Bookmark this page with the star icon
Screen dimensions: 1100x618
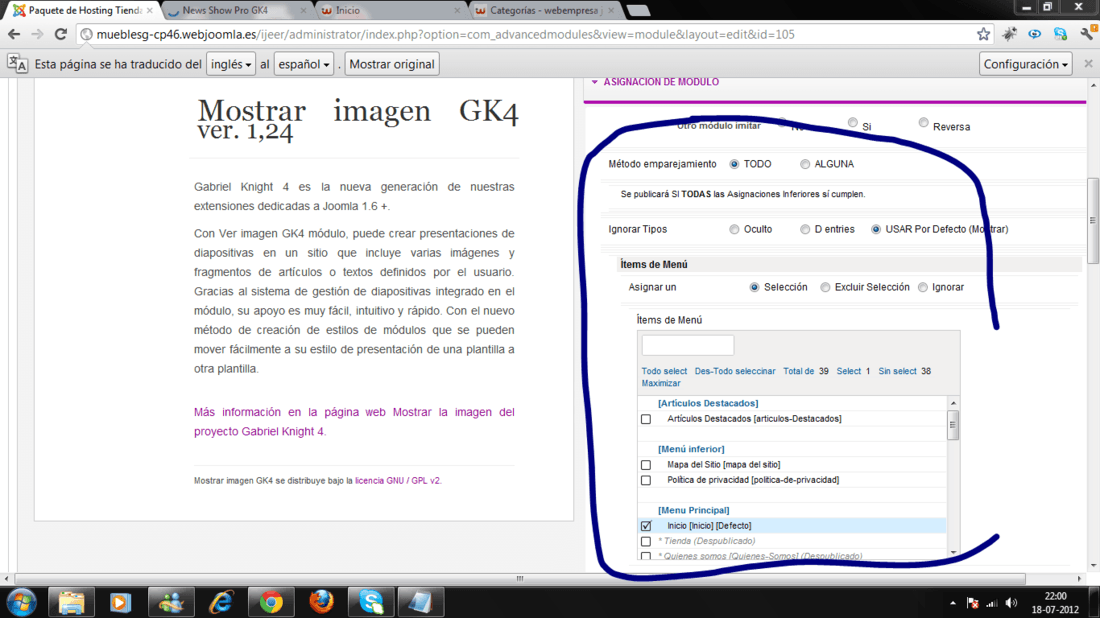tap(984, 34)
